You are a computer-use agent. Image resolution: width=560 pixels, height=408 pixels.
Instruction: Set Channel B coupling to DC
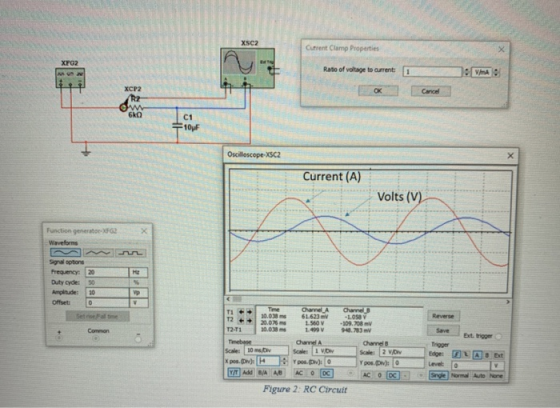click(x=393, y=375)
